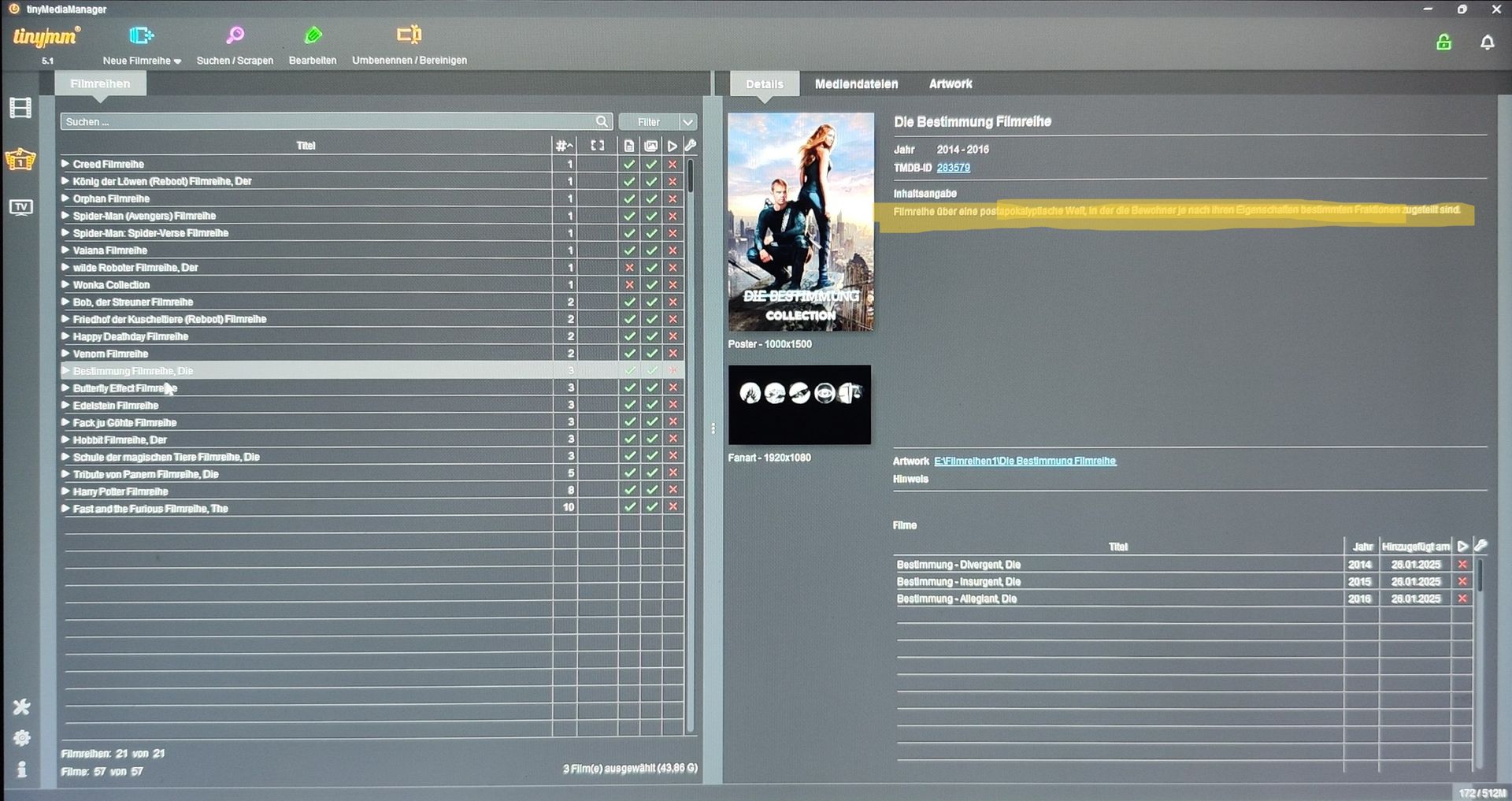This screenshot has width=1512, height=801.
Task: Open TMDB-ID link 283579
Action: coord(953,168)
